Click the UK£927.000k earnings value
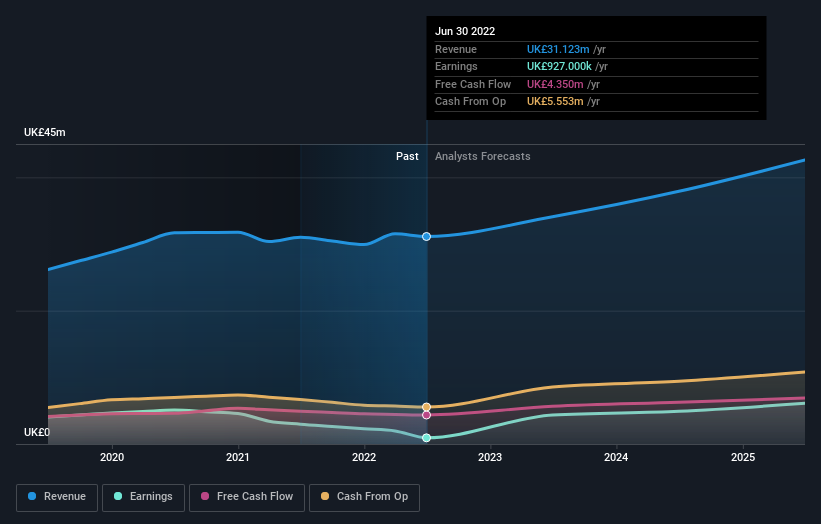 click(x=559, y=66)
